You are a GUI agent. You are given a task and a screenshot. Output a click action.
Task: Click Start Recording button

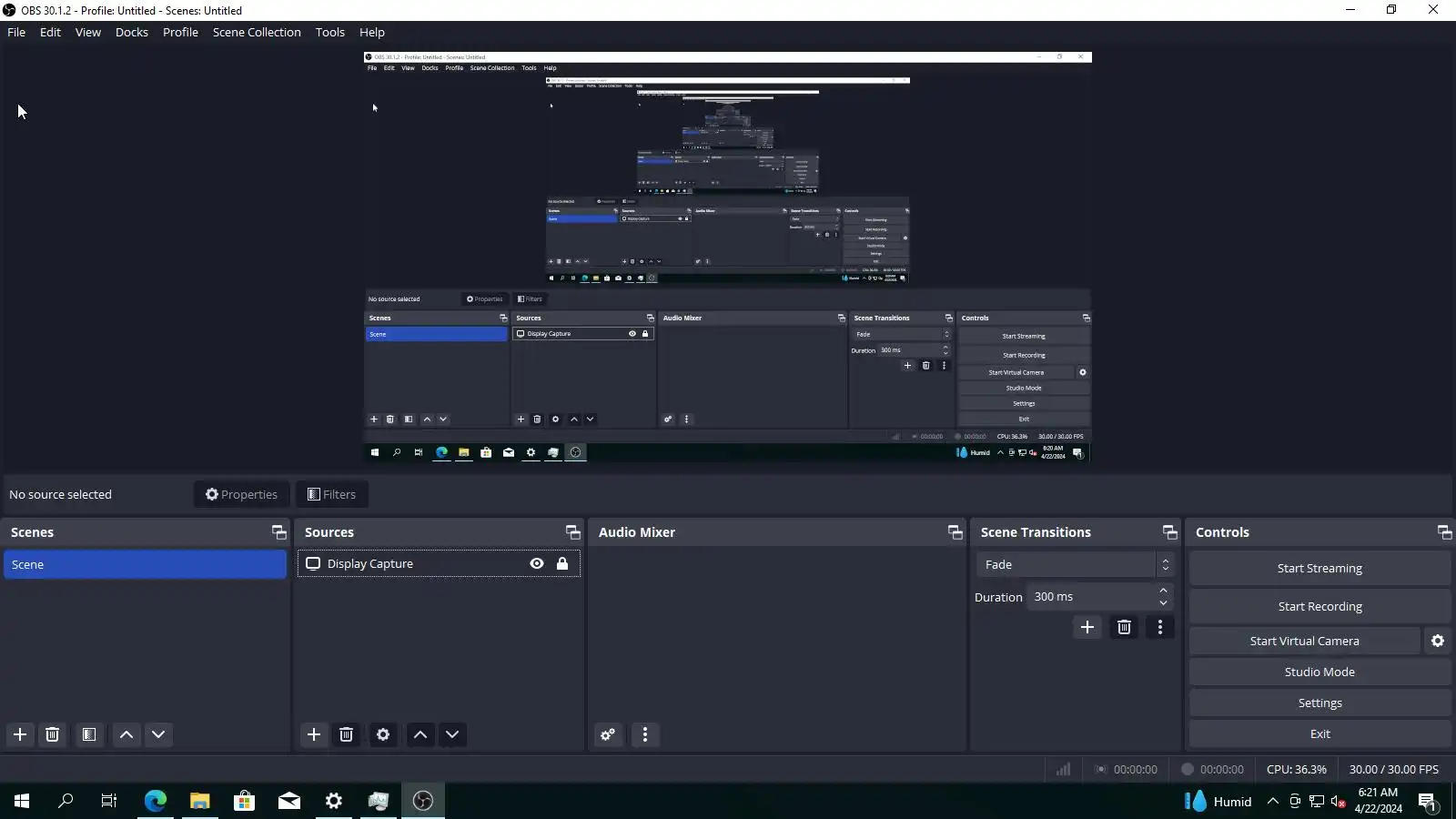[x=1319, y=606]
